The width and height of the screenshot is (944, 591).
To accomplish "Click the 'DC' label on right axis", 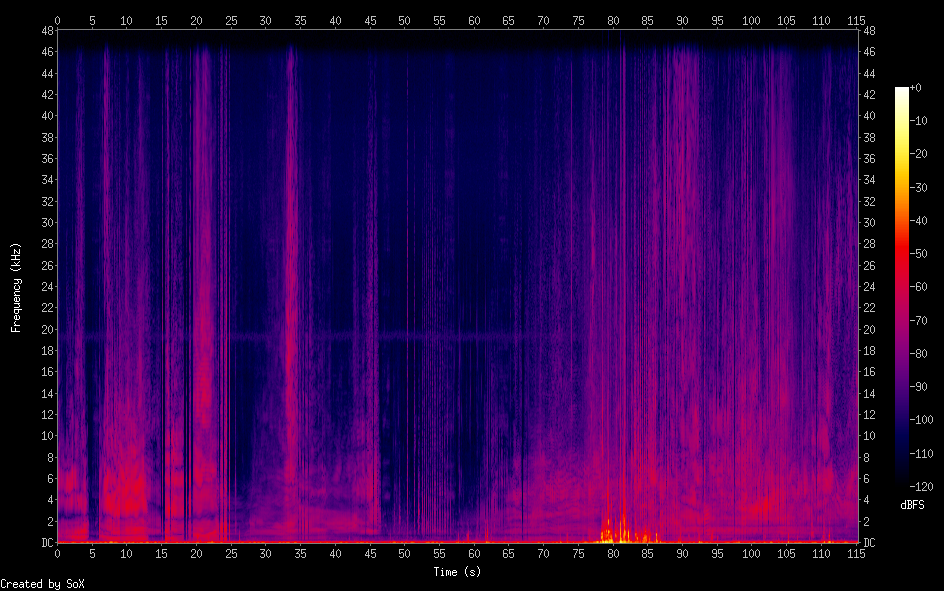I will pyautogui.click(x=869, y=543).
